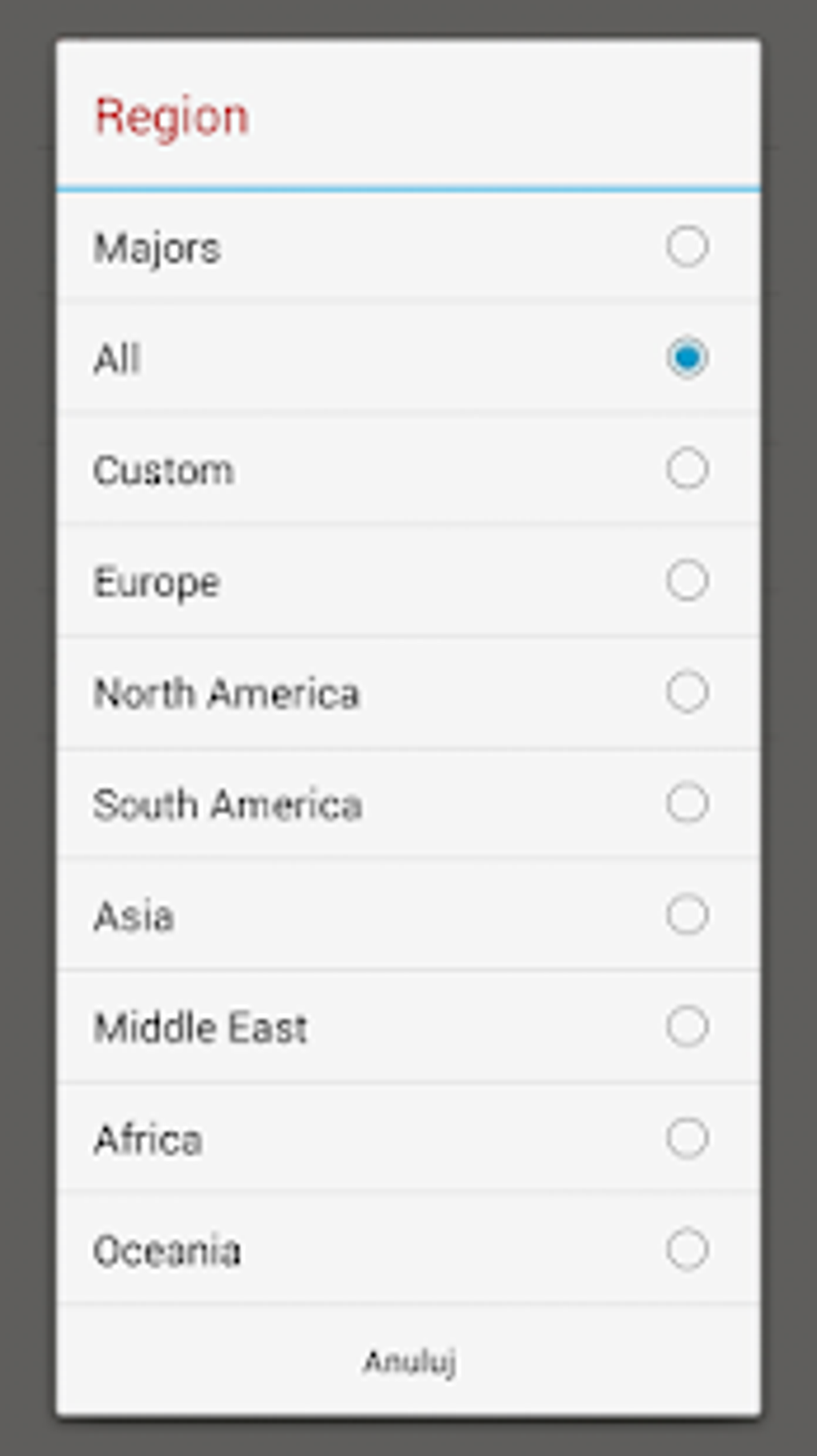The height and width of the screenshot is (1456, 817).
Task: Choose the Custom radio button
Action: (x=686, y=469)
